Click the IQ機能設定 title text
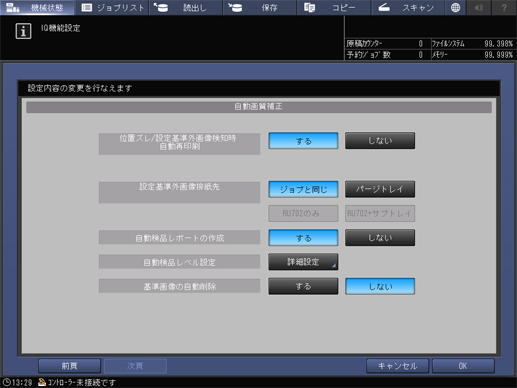The width and height of the screenshot is (517, 388). click(60, 28)
